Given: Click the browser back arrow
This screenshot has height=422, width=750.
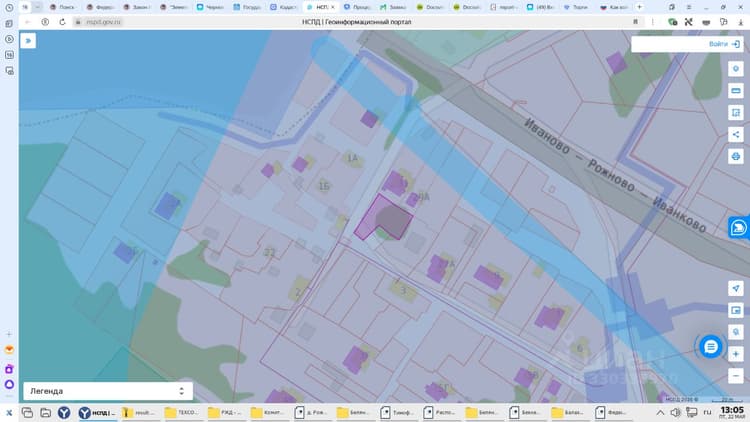Looking at the screenshot, I should coord(28,22).
